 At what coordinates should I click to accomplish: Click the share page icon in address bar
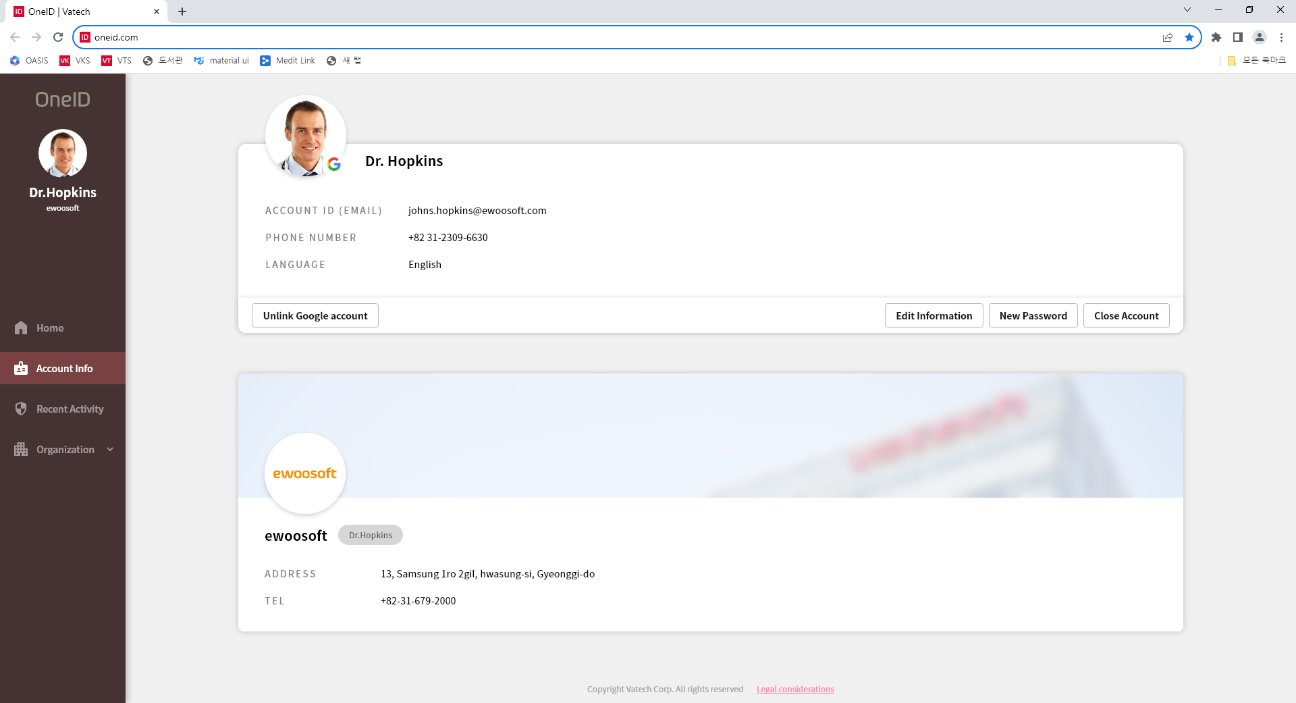pyautogui.click(x=1167, y=37)
